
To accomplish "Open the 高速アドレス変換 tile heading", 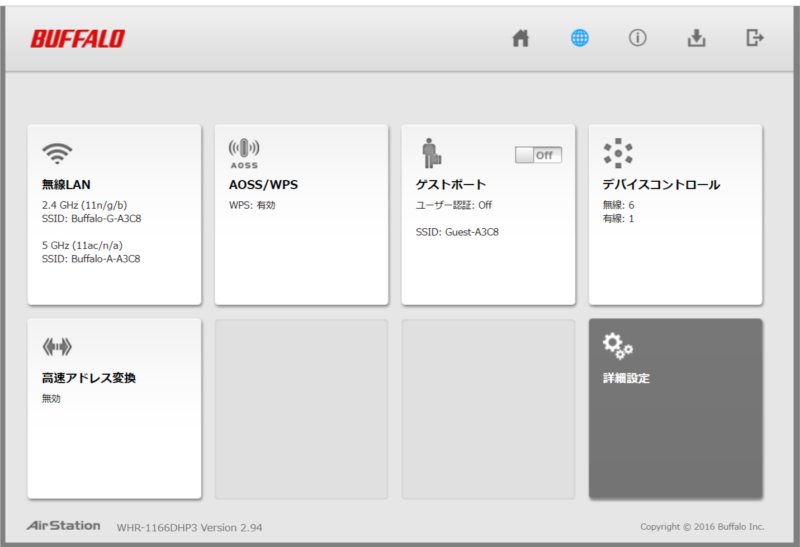I will coord(89,378).
